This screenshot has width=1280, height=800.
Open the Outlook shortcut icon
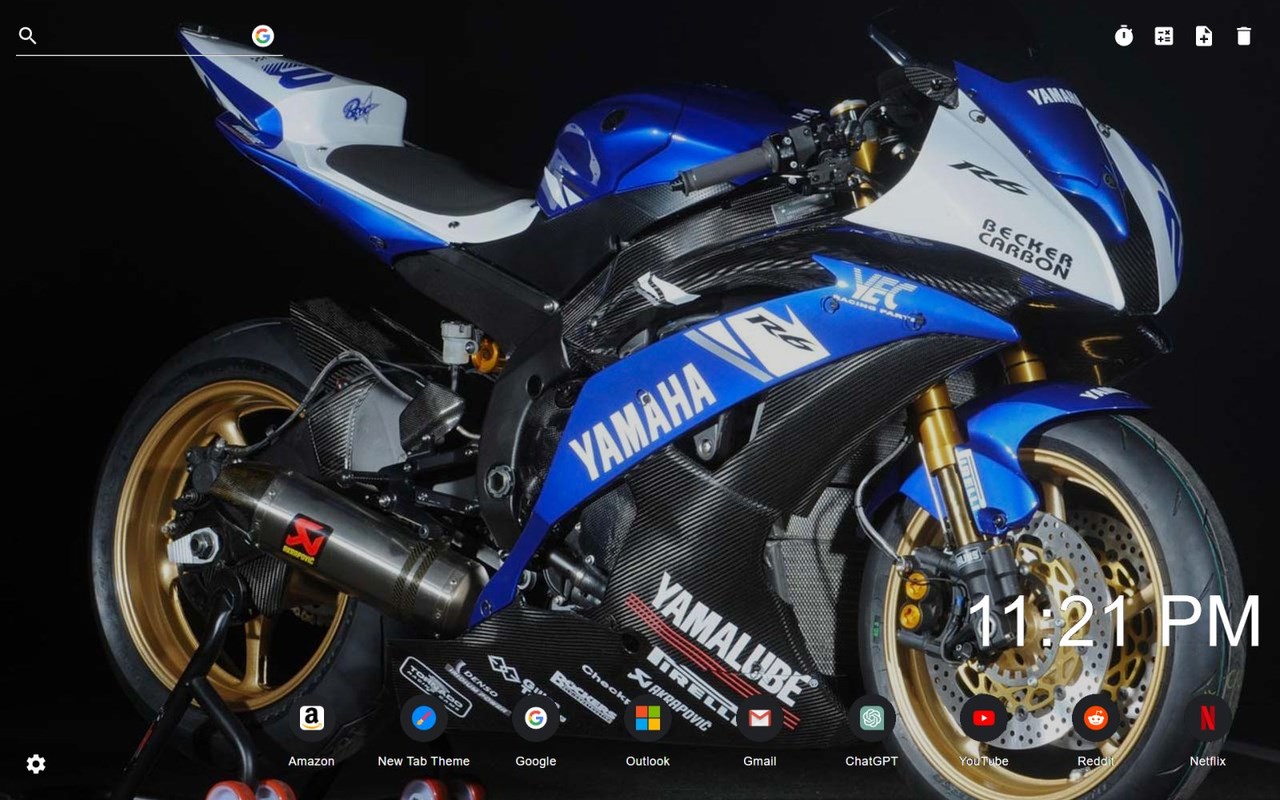click(x=648, y=718)
